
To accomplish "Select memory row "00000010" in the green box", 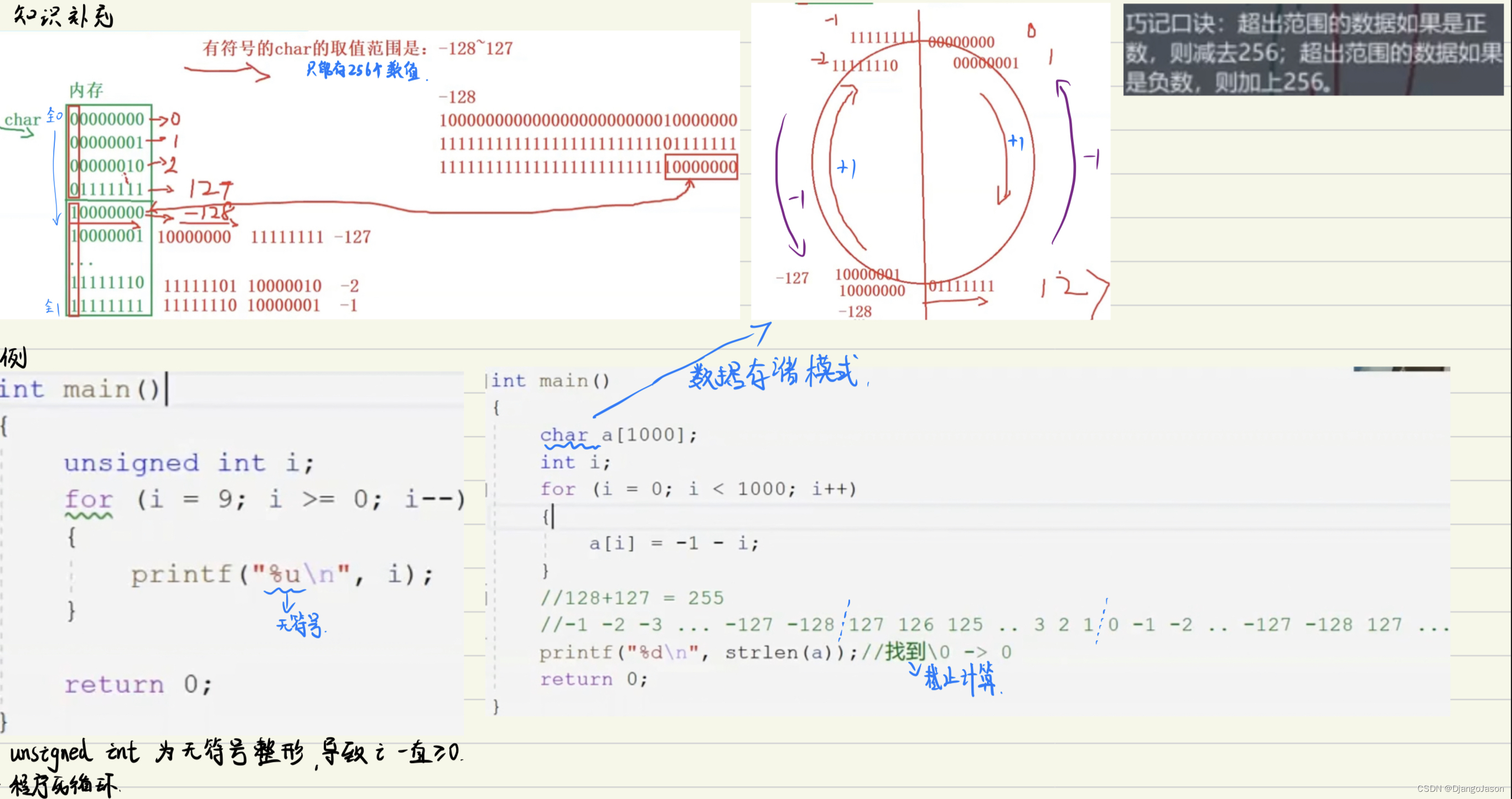I will 107,165.
